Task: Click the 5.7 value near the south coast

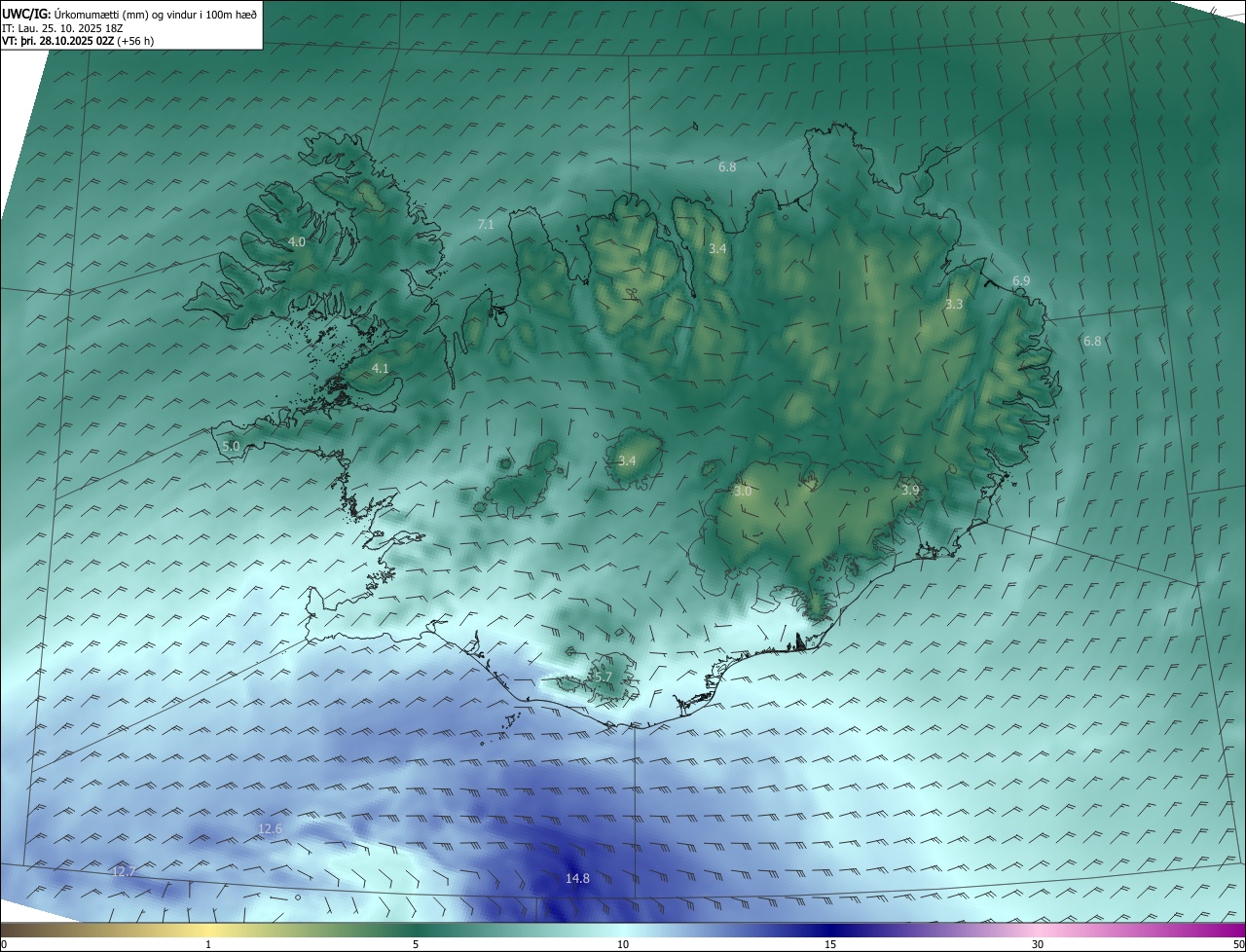Action: (x=603, y=677)
